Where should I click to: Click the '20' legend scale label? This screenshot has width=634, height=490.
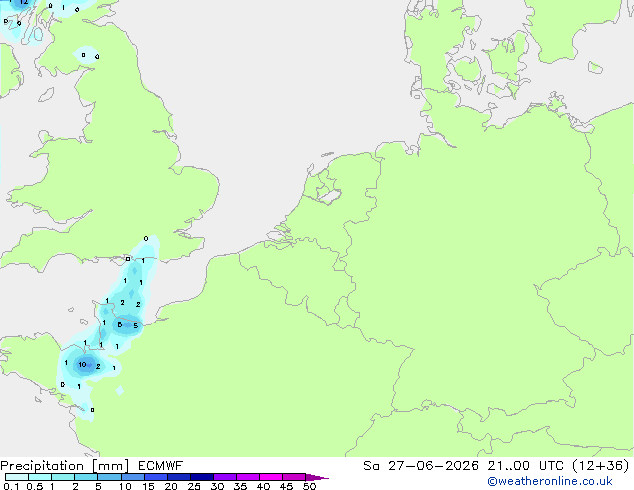(171, 486)
